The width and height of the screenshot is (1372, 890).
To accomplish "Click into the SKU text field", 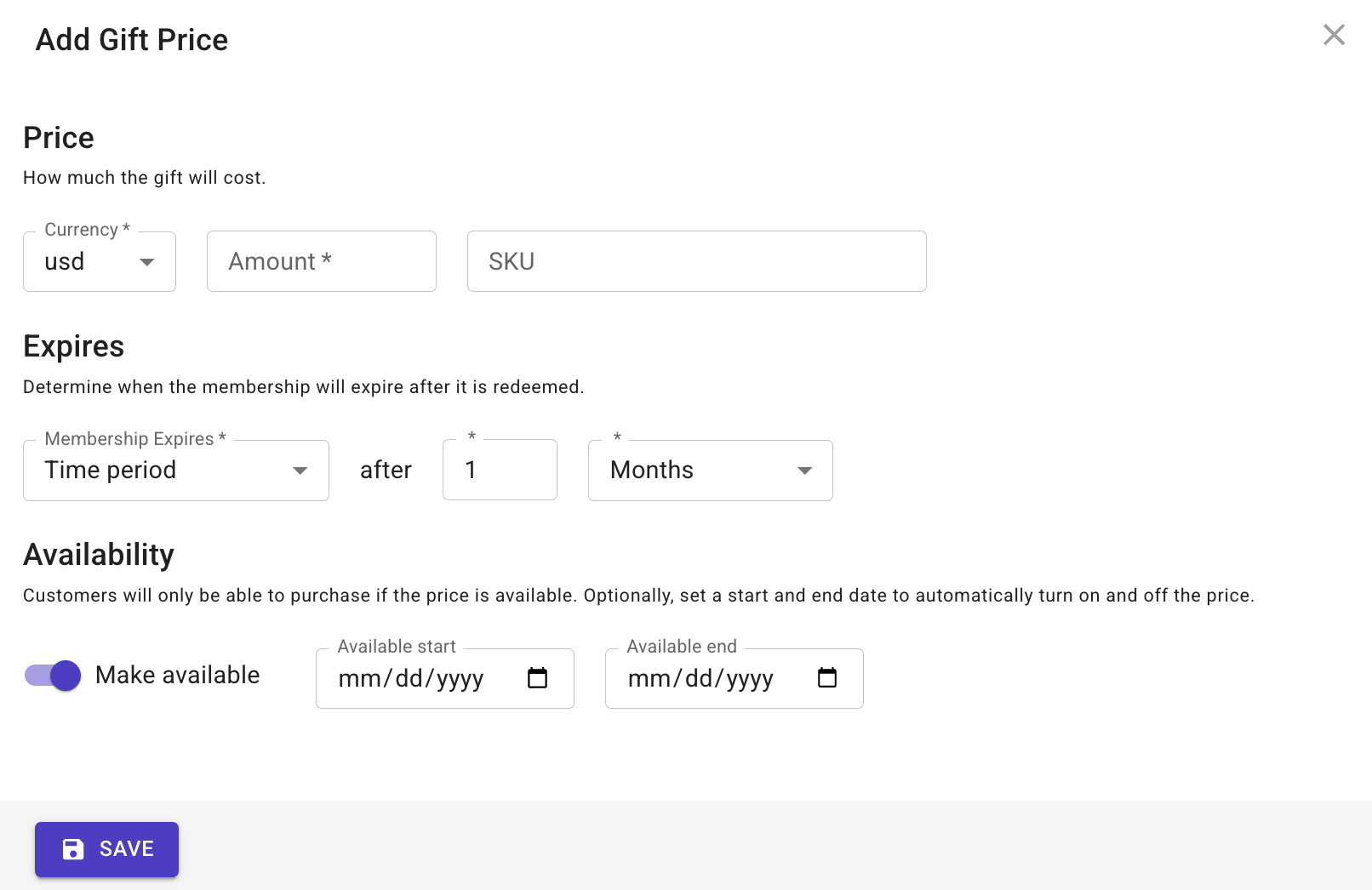I will tap(696, 262).
